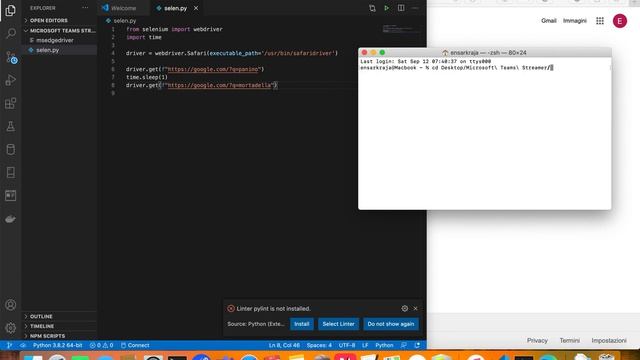
Task: Open Google account avatar E
Action: [x=620, y=21]
